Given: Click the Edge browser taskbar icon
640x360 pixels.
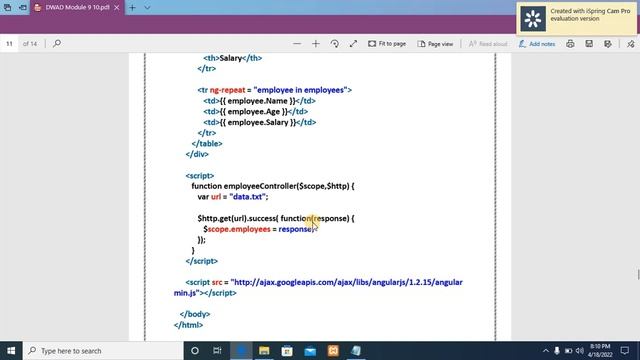Looking at the screenshot, I should (241, 351).
